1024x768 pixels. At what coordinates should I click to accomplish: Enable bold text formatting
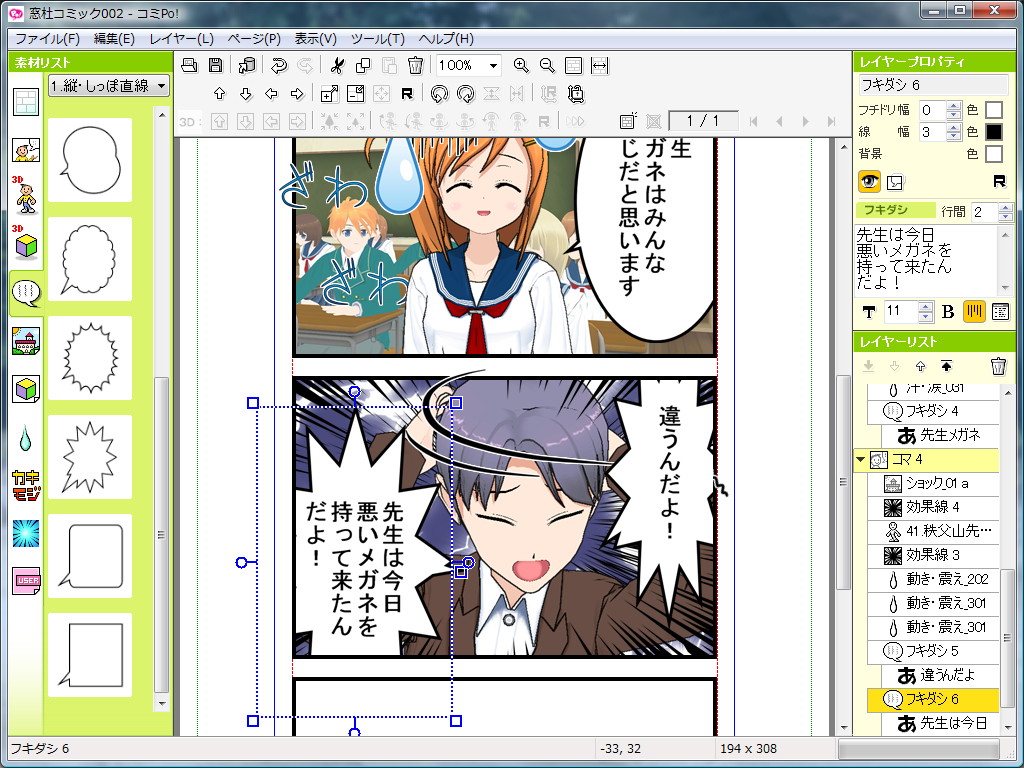pos(948,312)
